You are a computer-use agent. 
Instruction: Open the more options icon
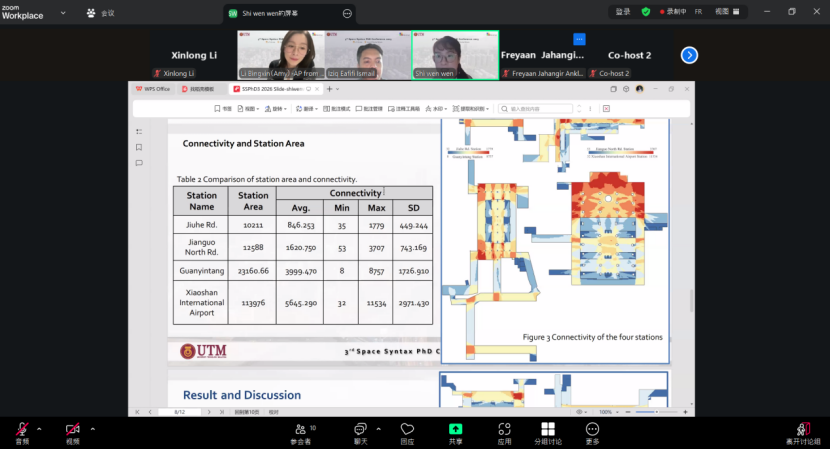coord(593,432)
